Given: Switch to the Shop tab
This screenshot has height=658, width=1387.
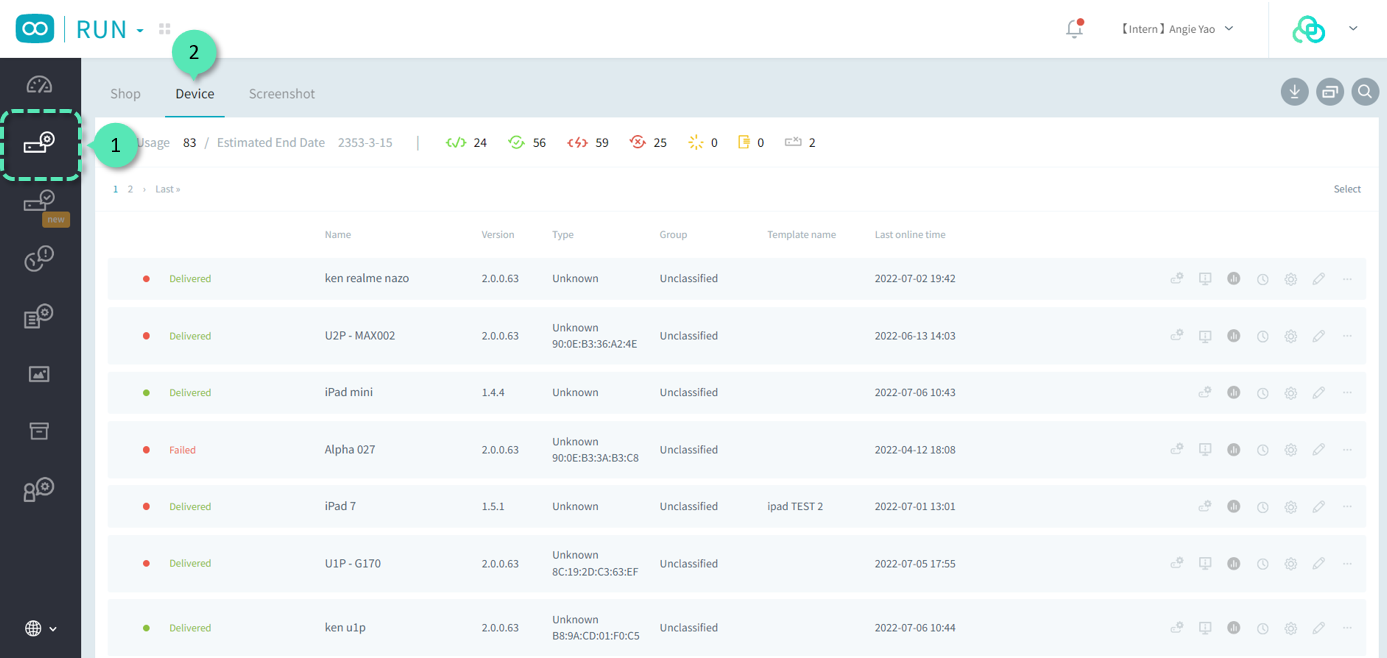Looking at the screenshot, I should [x=125, y=93].
